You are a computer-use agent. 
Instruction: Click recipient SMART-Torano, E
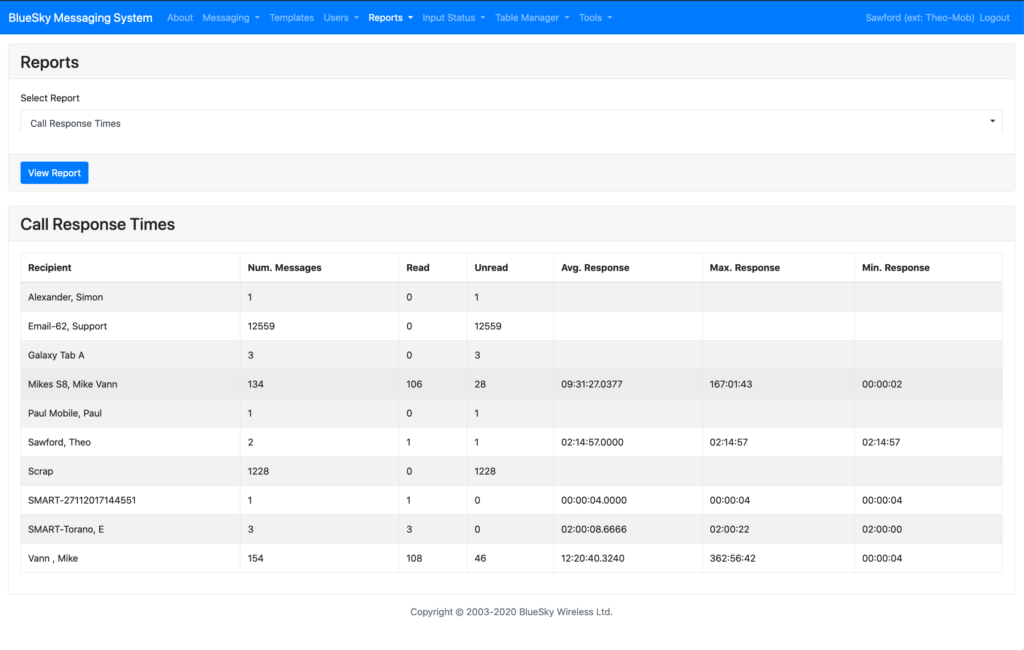66,529
